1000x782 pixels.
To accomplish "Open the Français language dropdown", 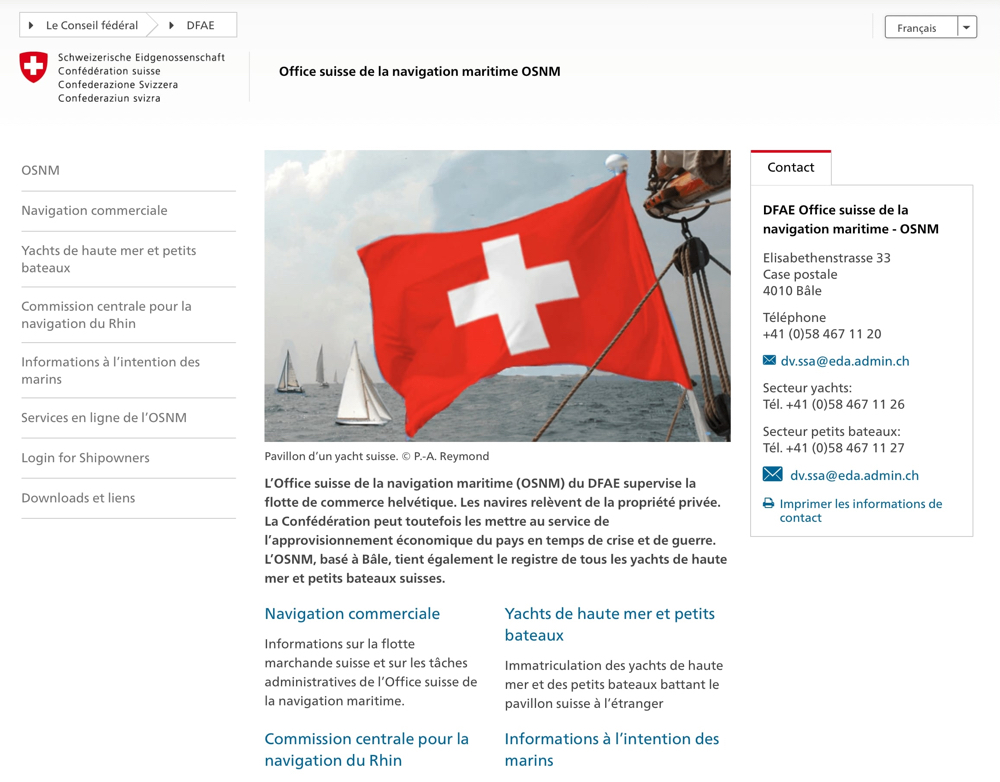I will 917,28.
